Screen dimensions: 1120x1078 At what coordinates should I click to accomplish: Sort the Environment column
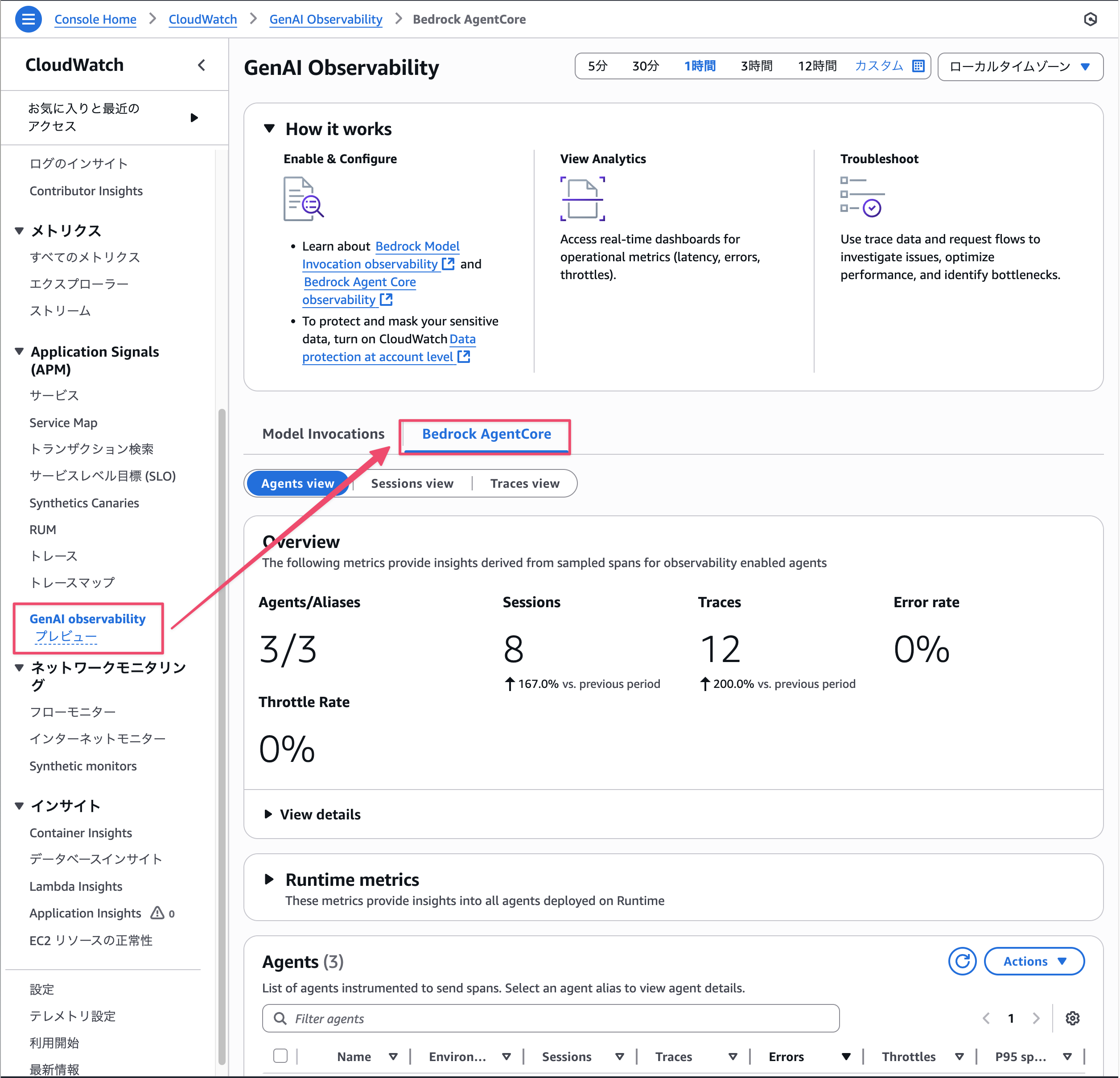[506, 1057]
